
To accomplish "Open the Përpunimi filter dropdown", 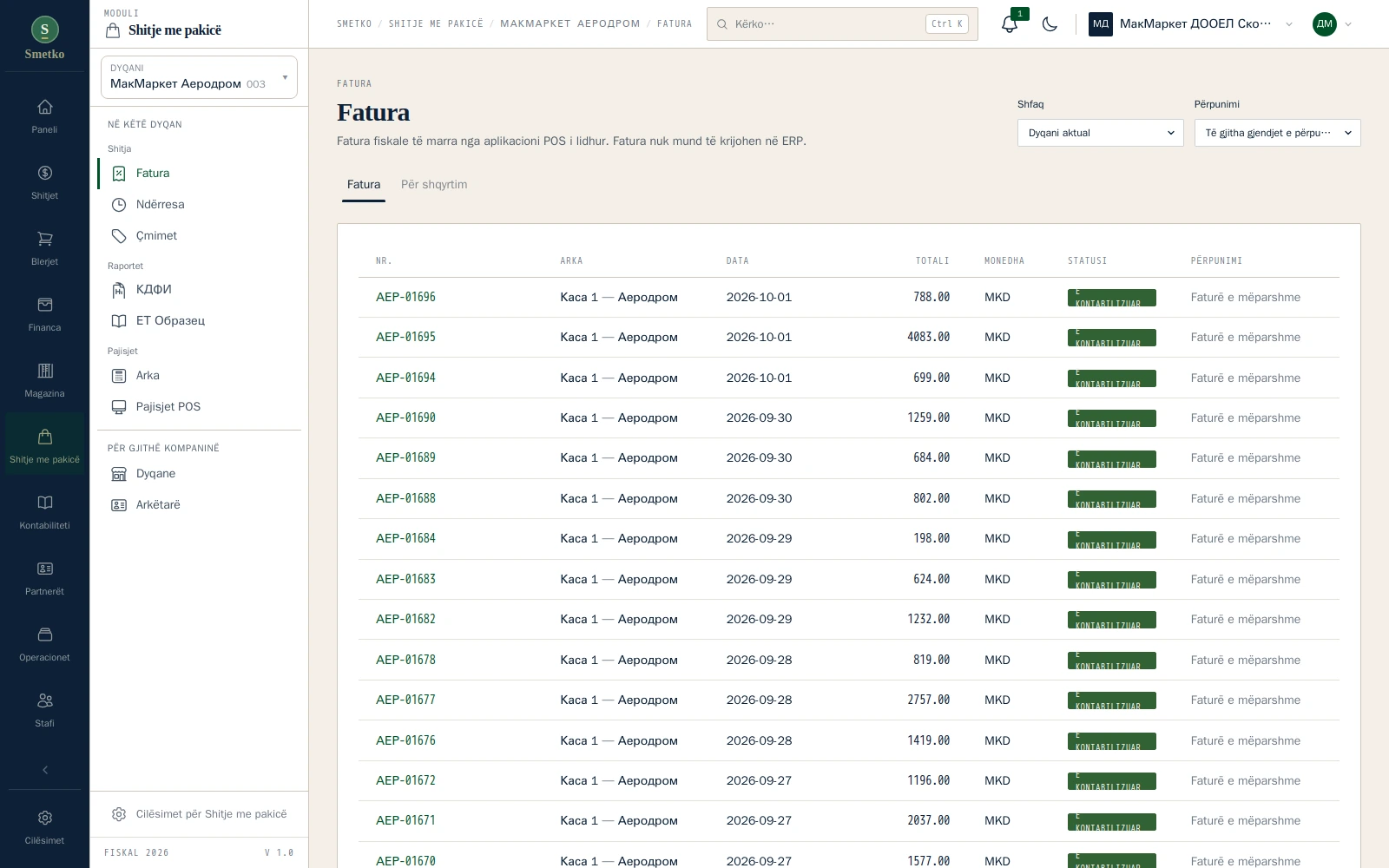I will point(1277,133).
